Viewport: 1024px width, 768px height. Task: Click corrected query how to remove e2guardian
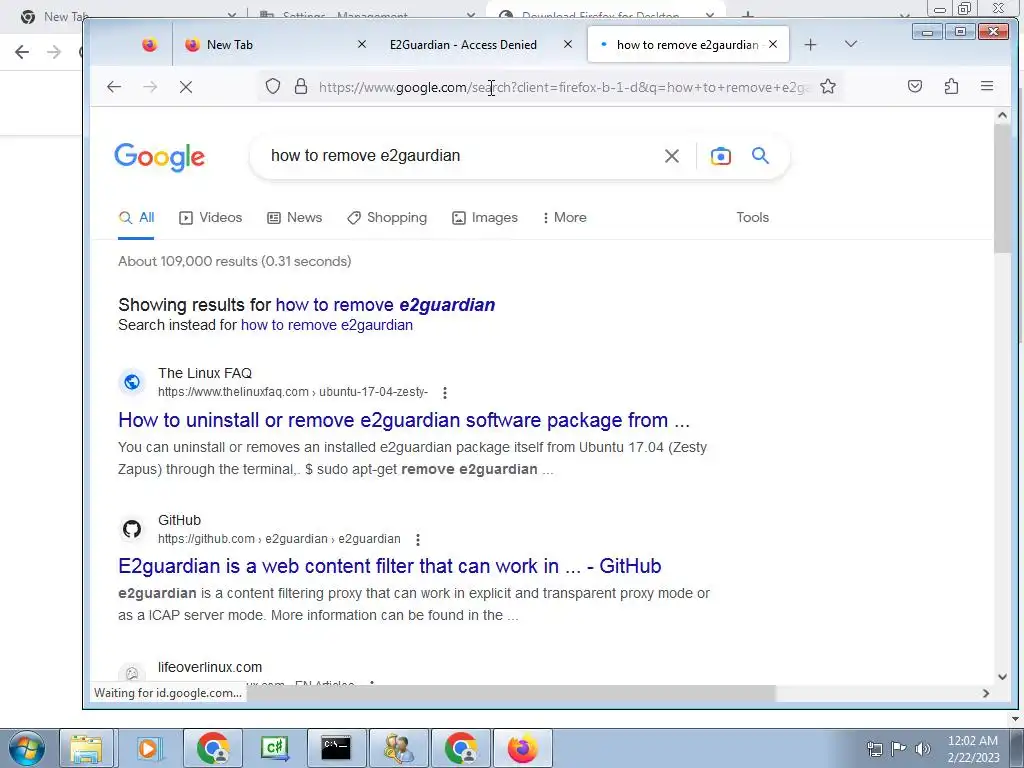point(385,305)
